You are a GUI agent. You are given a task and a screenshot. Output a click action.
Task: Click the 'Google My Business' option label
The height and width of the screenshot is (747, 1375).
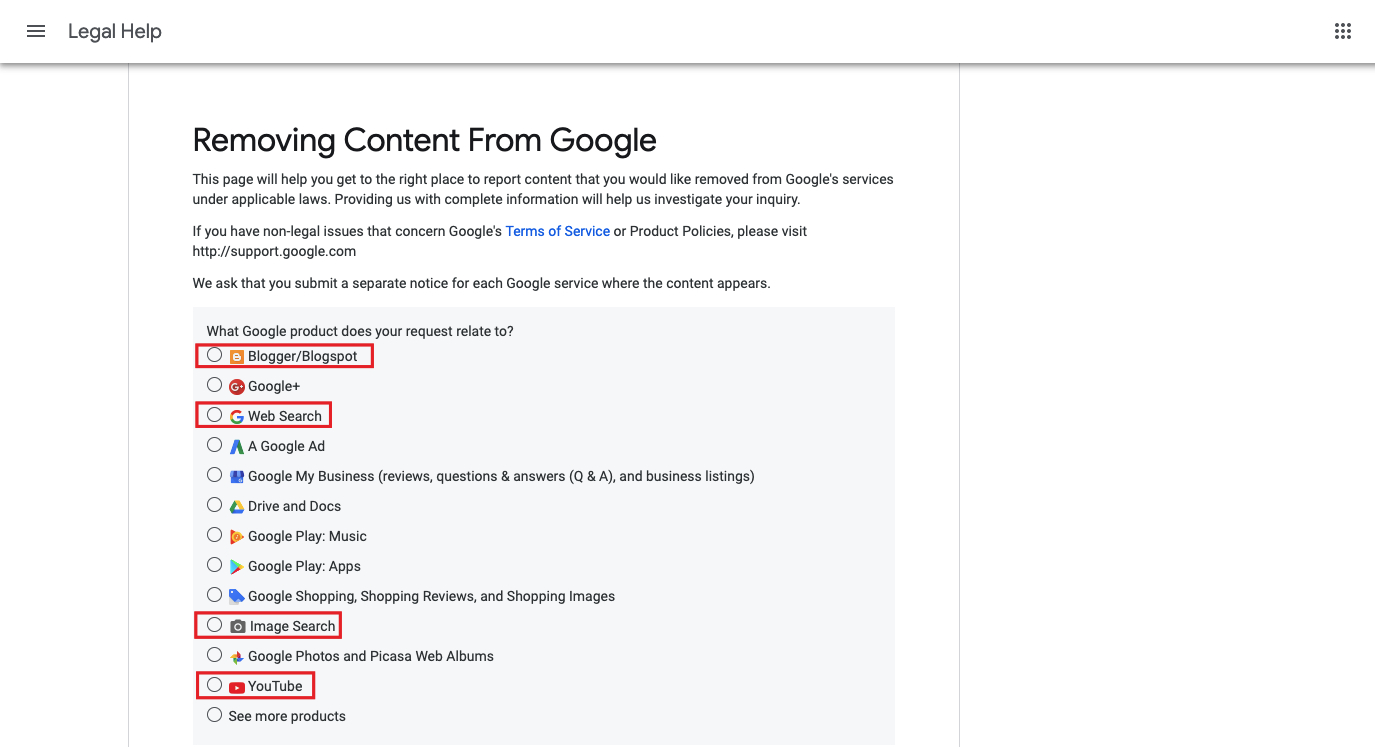click(502, 476)
